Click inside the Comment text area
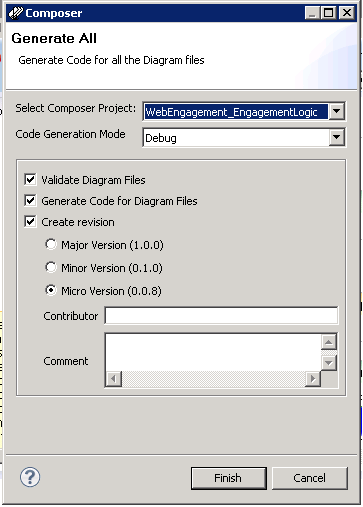The height and width of the screenshot is (507, 363). (213, 352)
